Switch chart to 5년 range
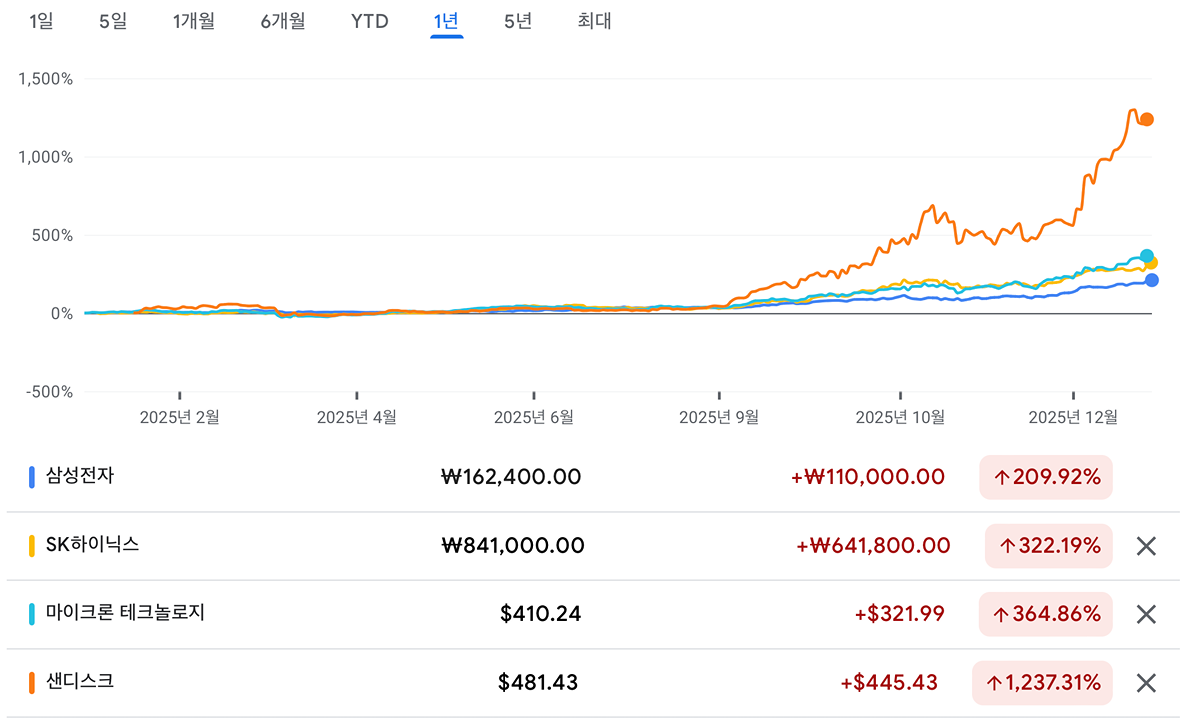This screenshot has width=1200, height=721. click(518, 21)
